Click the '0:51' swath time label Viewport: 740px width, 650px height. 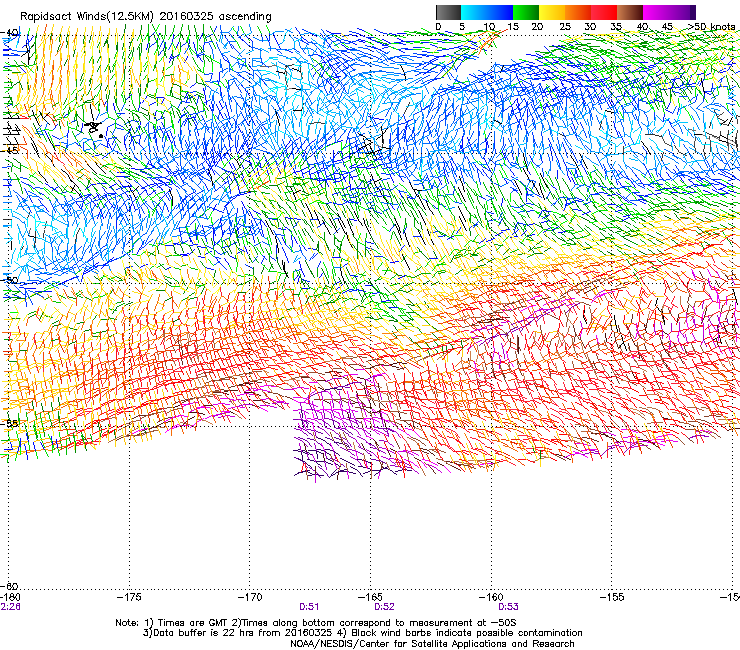click(309, 607)
